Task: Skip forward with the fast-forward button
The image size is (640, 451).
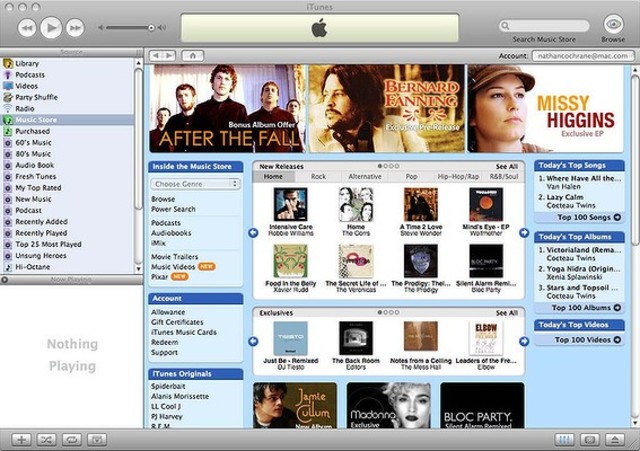Action: (75, 28)
